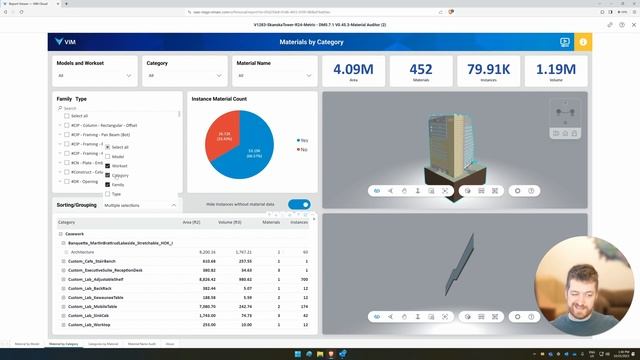Click presentation icon in blue header bar

coord(564,42)
